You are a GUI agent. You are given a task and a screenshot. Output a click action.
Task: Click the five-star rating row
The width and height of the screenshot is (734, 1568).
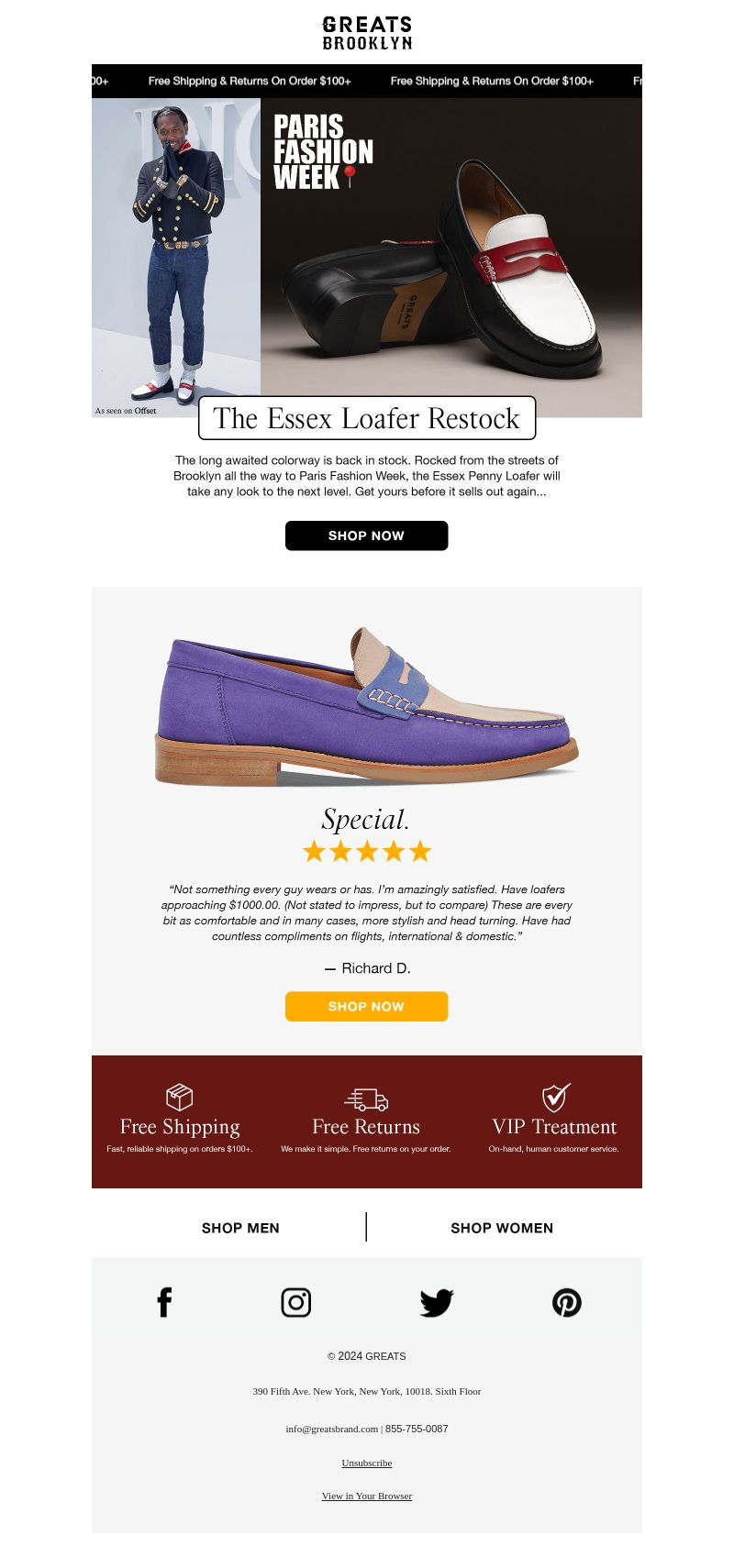coord(367,852)
